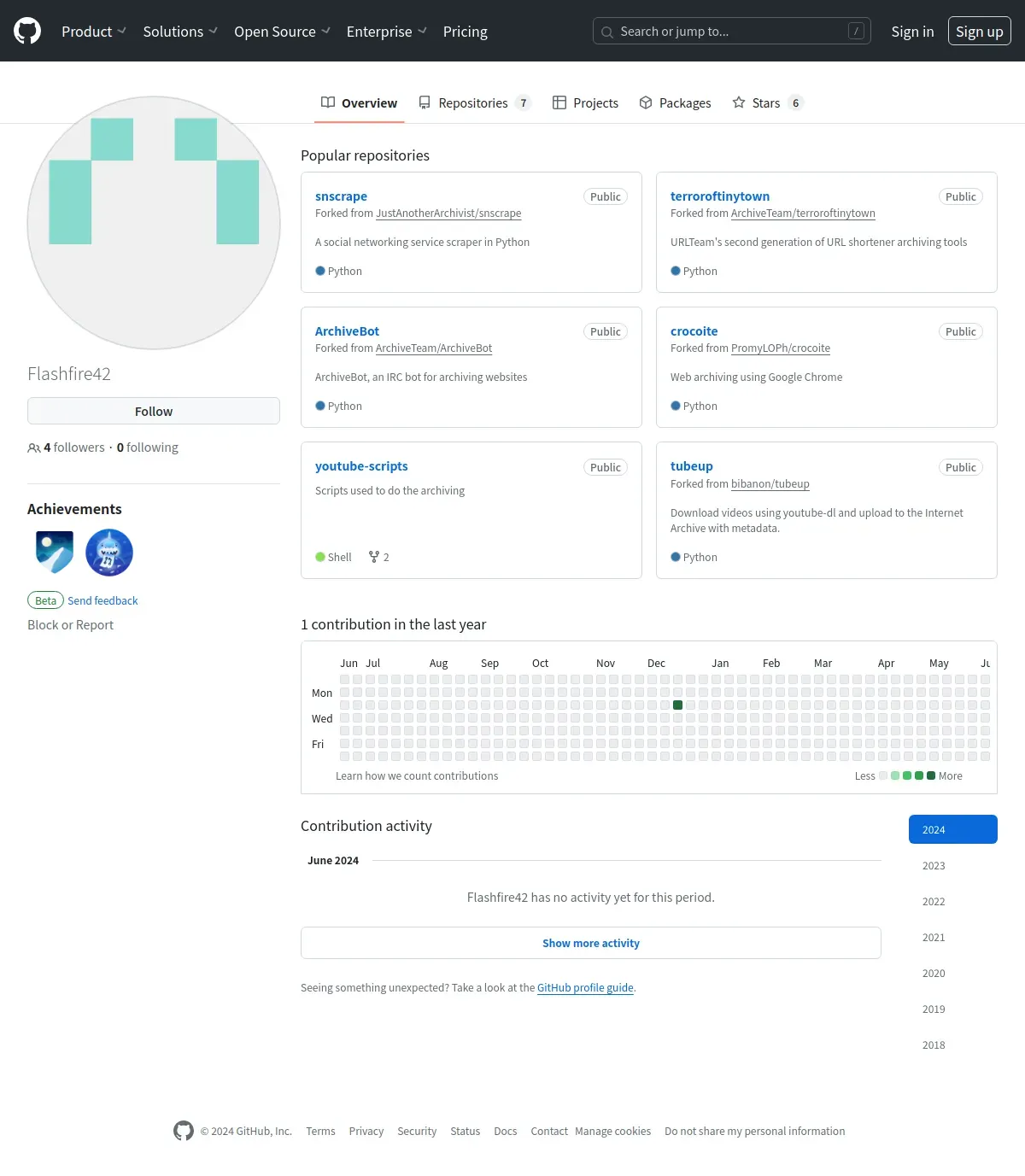
Task: Open Privacy in footer
Action: (366, 1131)
